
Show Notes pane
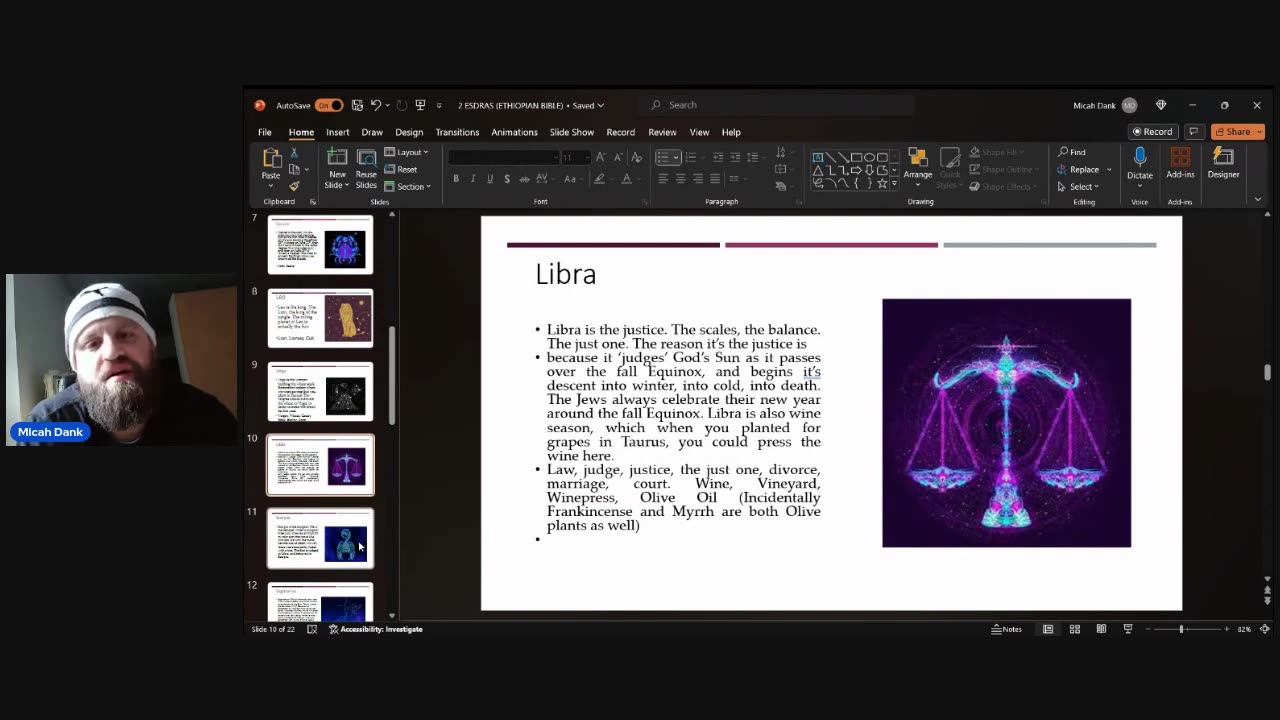[x=1007, y=629]
